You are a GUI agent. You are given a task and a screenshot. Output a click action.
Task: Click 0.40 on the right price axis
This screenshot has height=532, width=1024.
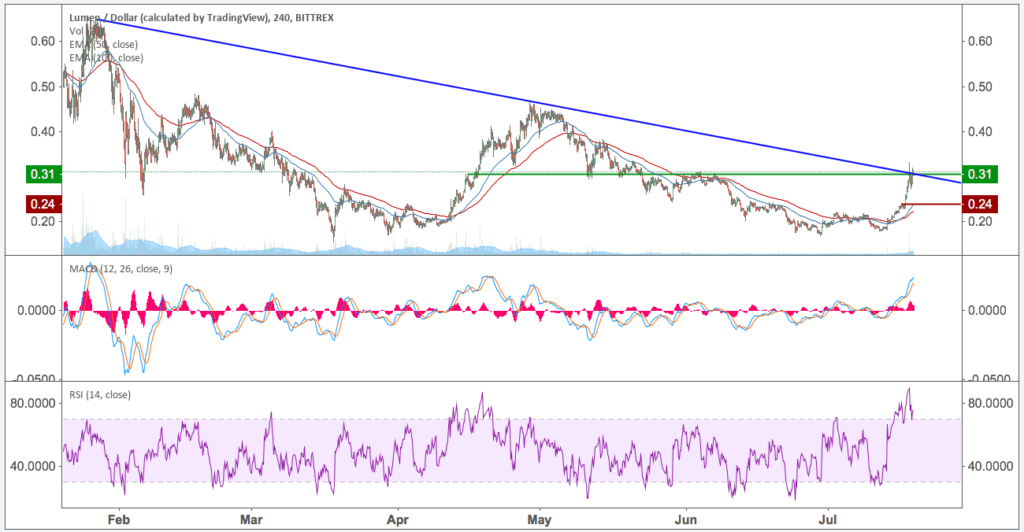click(x=980, y=132)
